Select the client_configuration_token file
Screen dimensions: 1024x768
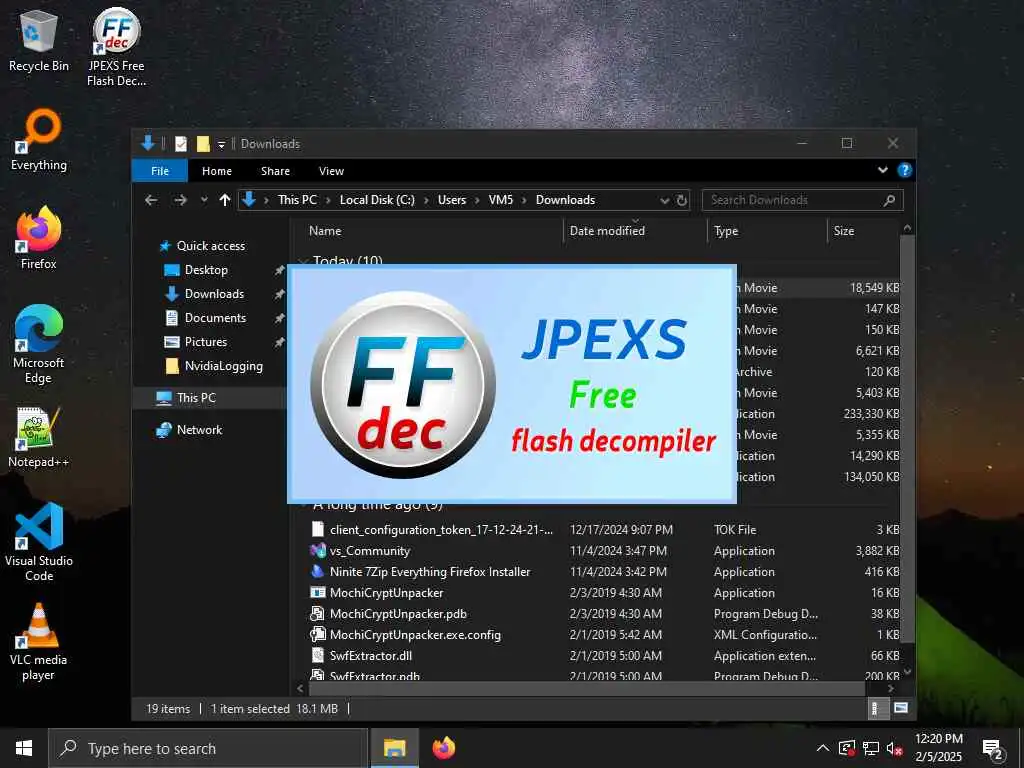point(441,530)
